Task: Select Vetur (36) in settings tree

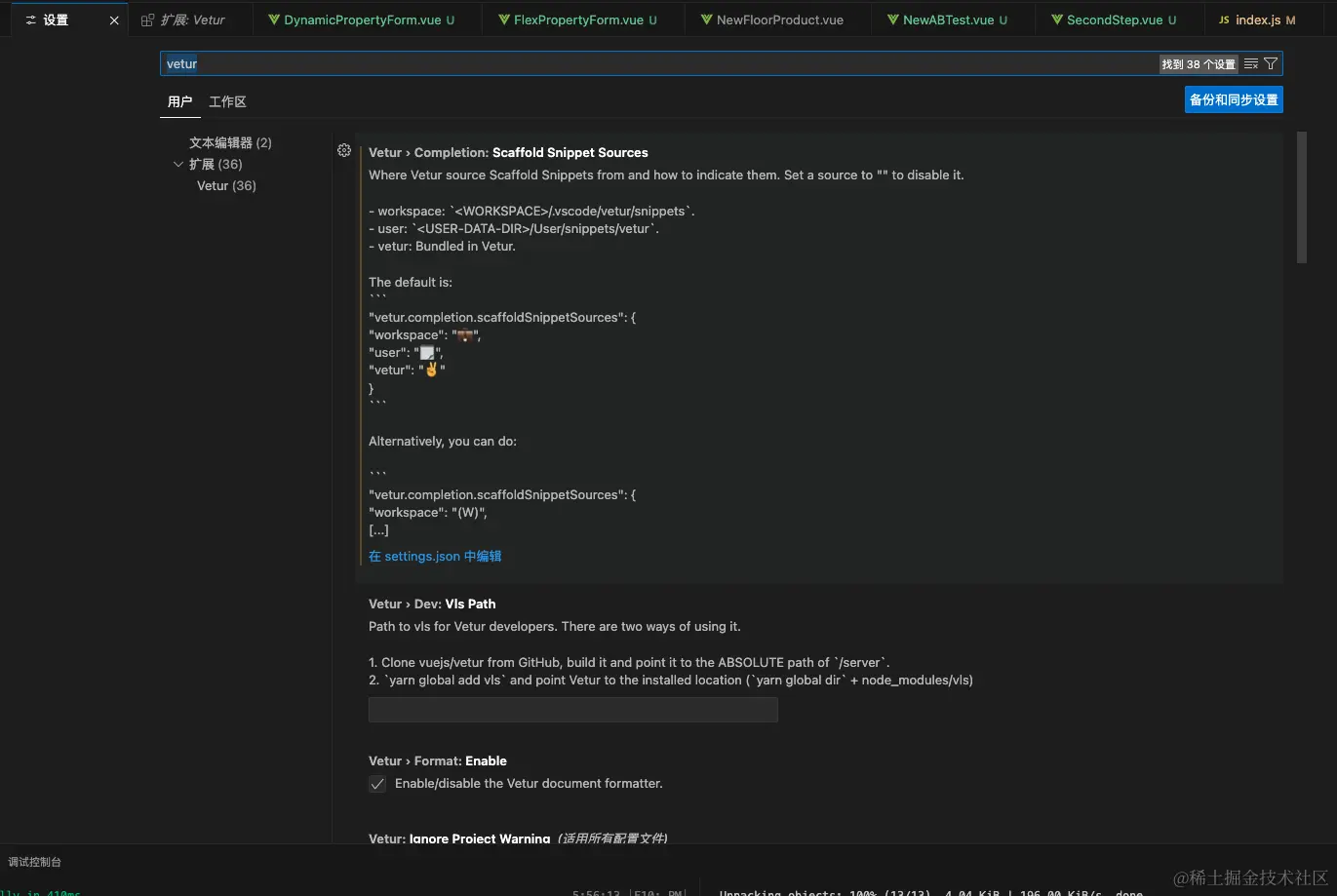Action: pyautogui.click(x=226, y=185)
